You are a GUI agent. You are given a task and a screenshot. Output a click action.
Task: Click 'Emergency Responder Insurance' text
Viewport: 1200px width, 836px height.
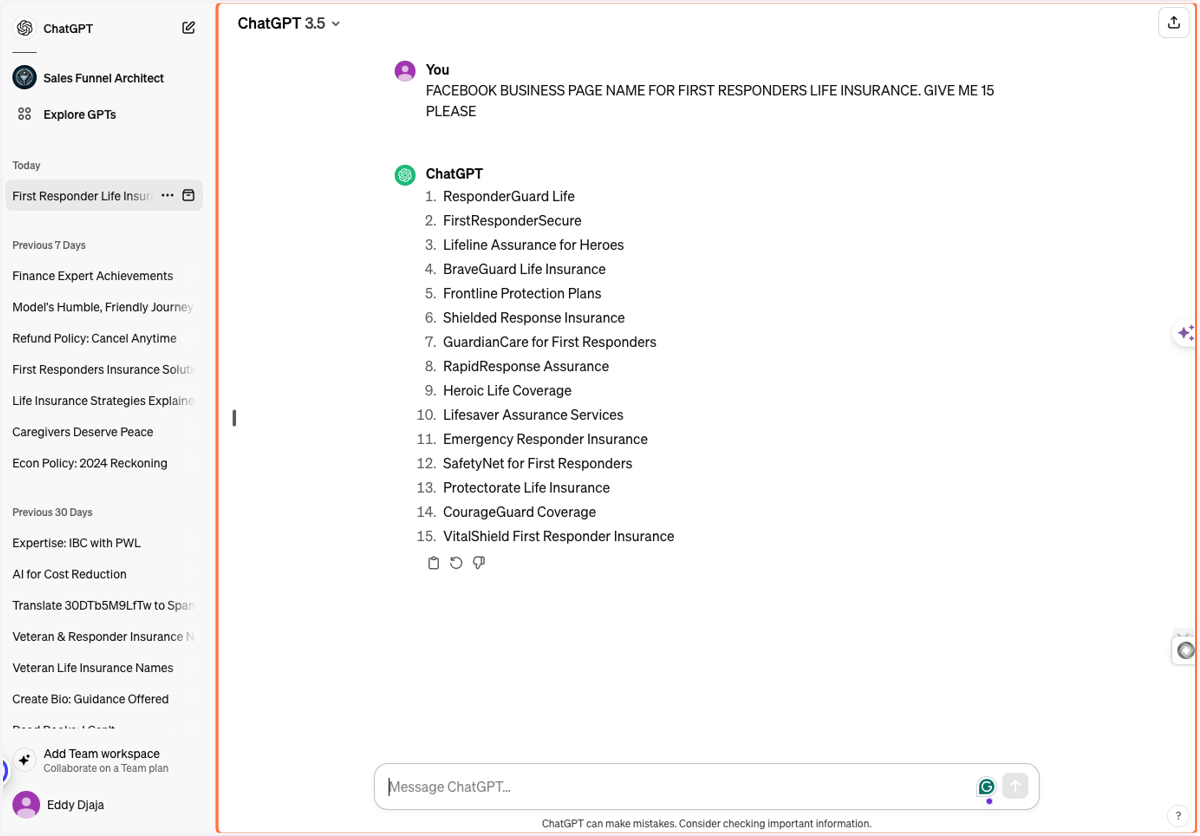(x=545, y=439)
